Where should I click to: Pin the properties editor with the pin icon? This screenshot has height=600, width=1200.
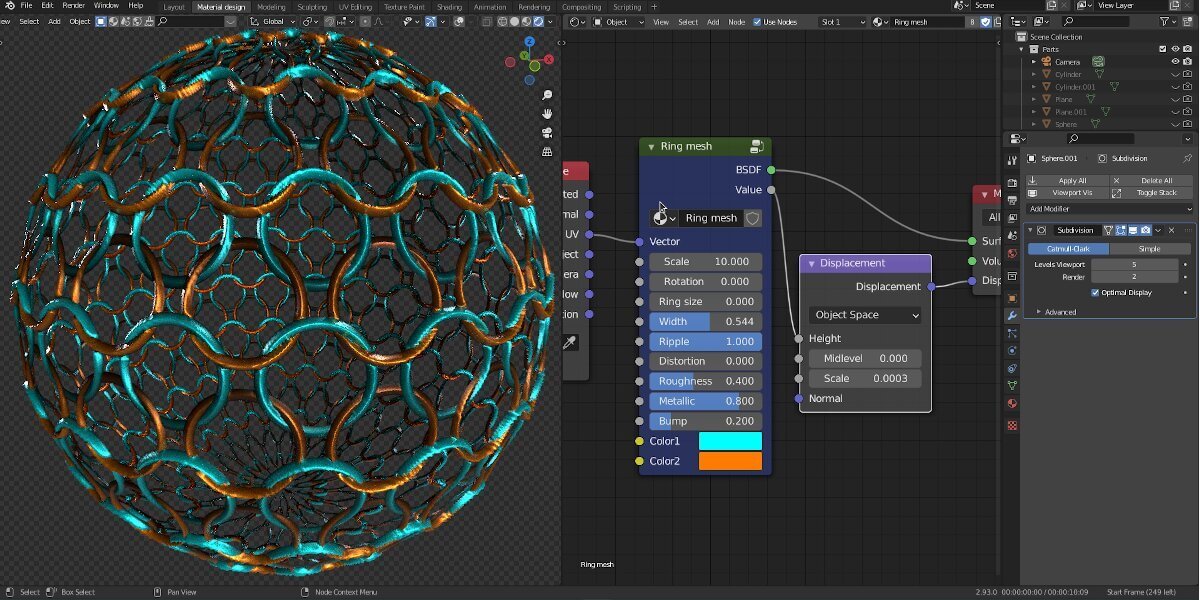click(1187, 158)
